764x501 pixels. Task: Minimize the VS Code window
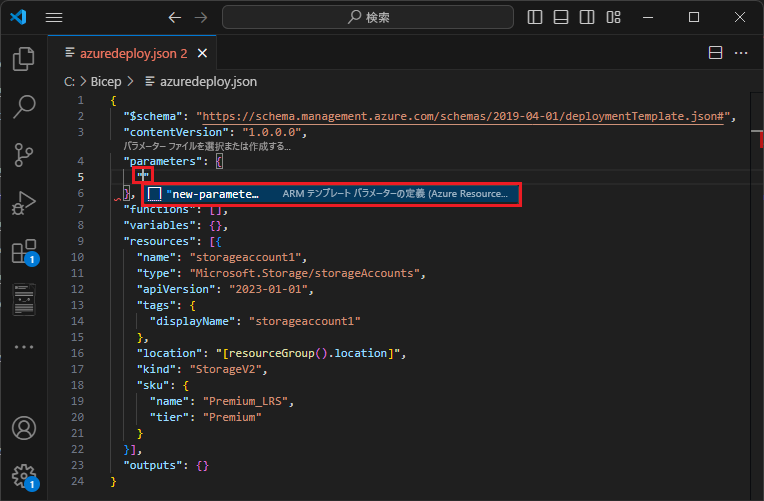tap(648, 18)
